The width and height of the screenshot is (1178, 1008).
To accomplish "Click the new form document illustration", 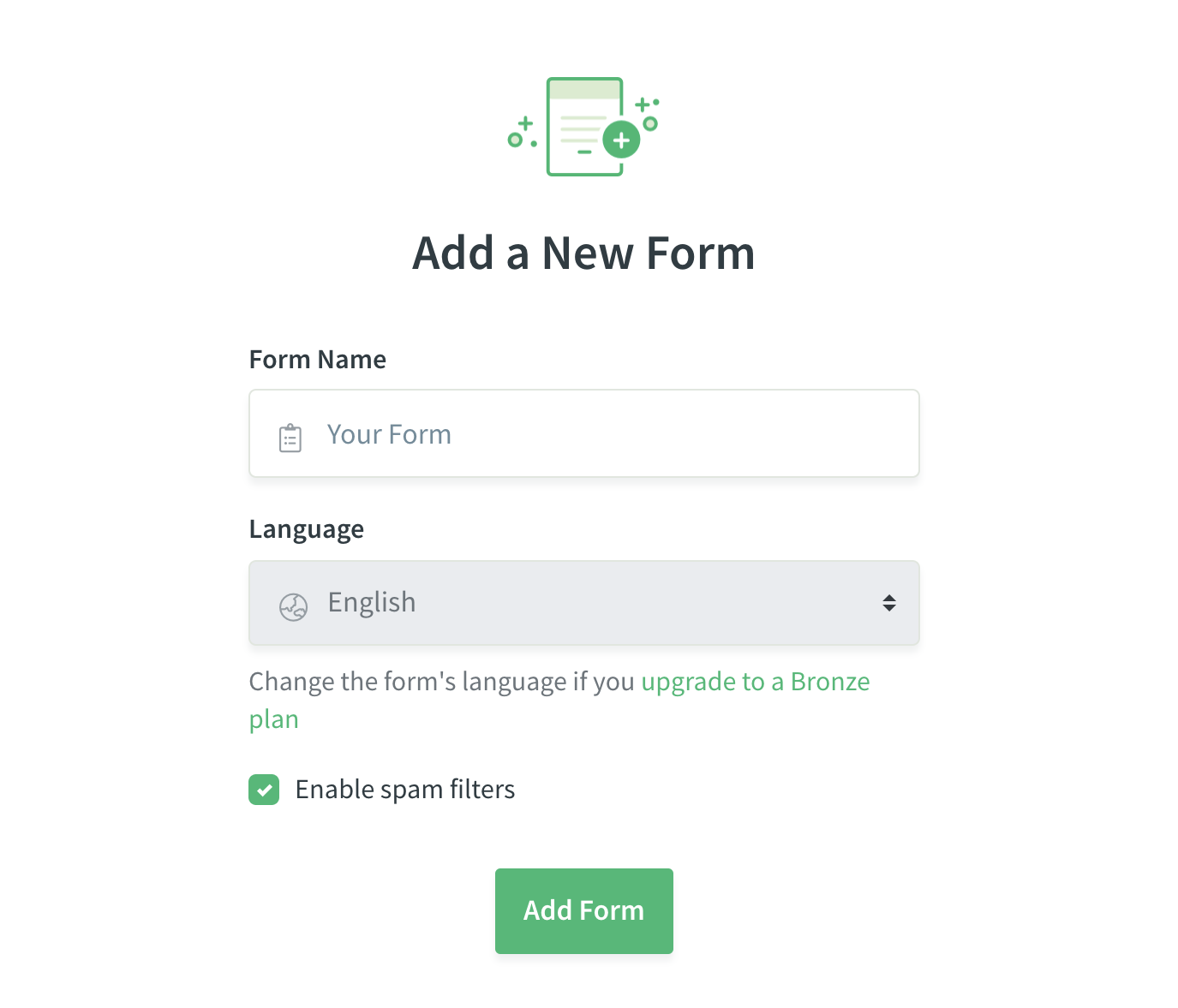I will pos(584,127).
